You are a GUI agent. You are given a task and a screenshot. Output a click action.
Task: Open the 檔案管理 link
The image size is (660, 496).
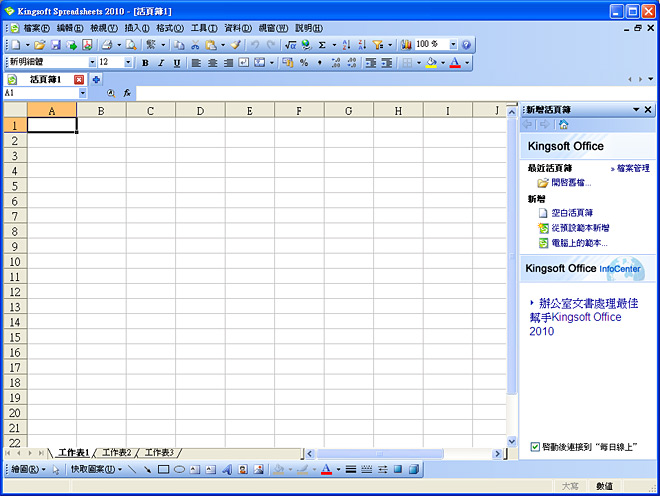(633, 168)
